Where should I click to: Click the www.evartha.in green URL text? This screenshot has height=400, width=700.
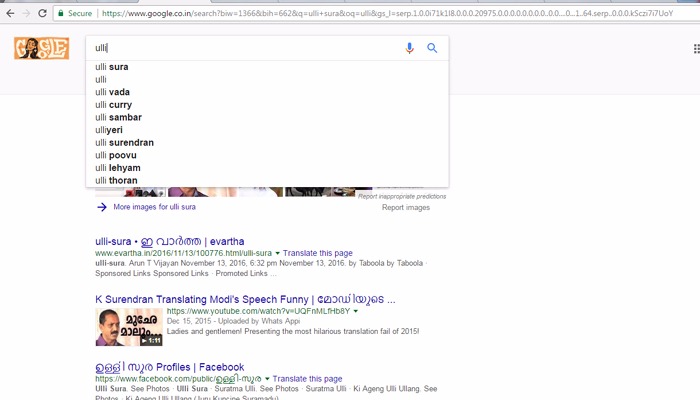coord(183,253)
